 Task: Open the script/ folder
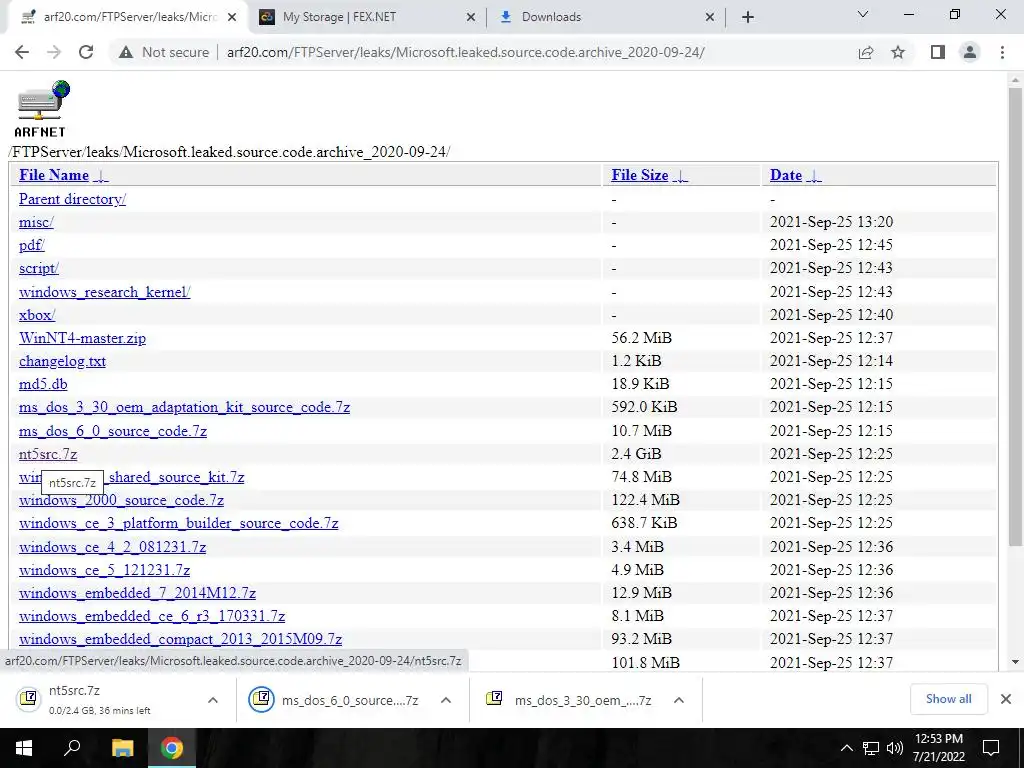point(39,268)
